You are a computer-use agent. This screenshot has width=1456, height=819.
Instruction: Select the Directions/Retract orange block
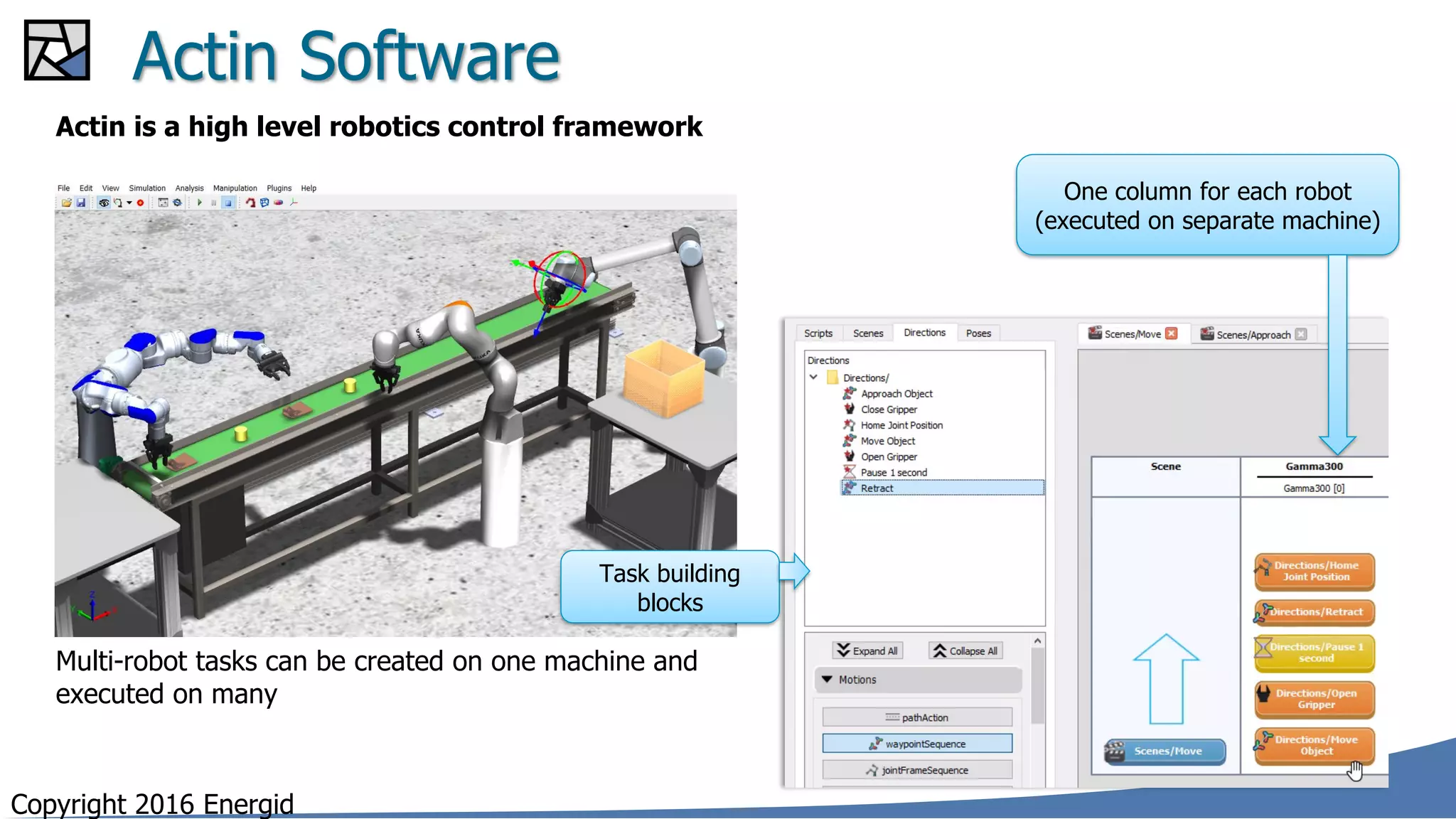[1315, 611]
